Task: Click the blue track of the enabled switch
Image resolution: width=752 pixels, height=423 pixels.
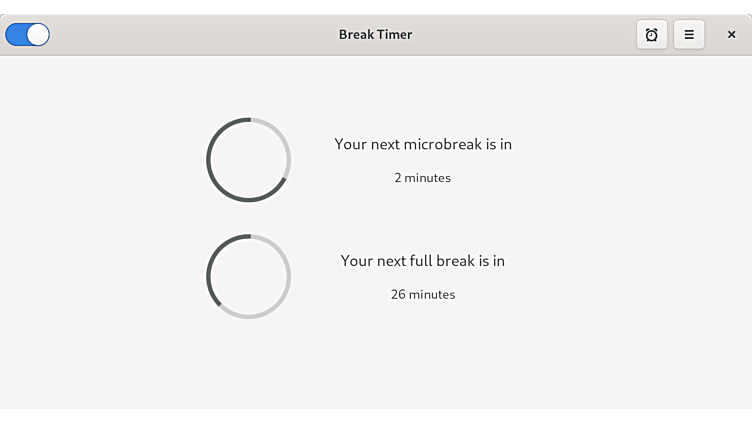Action: (x=15, y=35)
